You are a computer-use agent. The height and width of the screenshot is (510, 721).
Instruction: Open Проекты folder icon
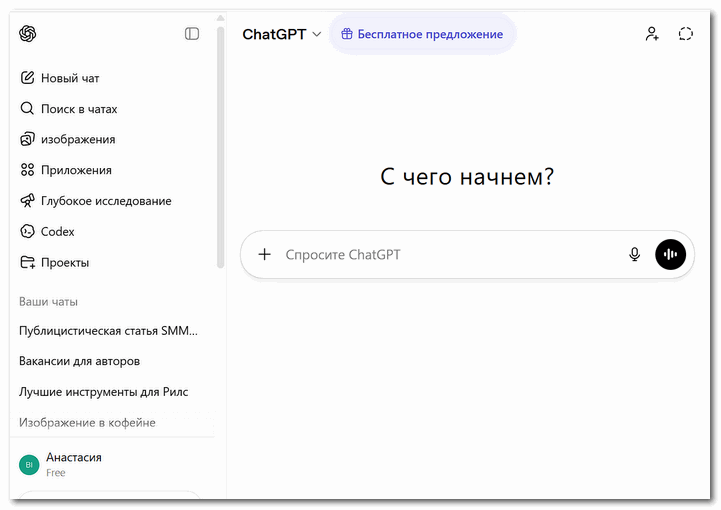[x=28, y=263]
